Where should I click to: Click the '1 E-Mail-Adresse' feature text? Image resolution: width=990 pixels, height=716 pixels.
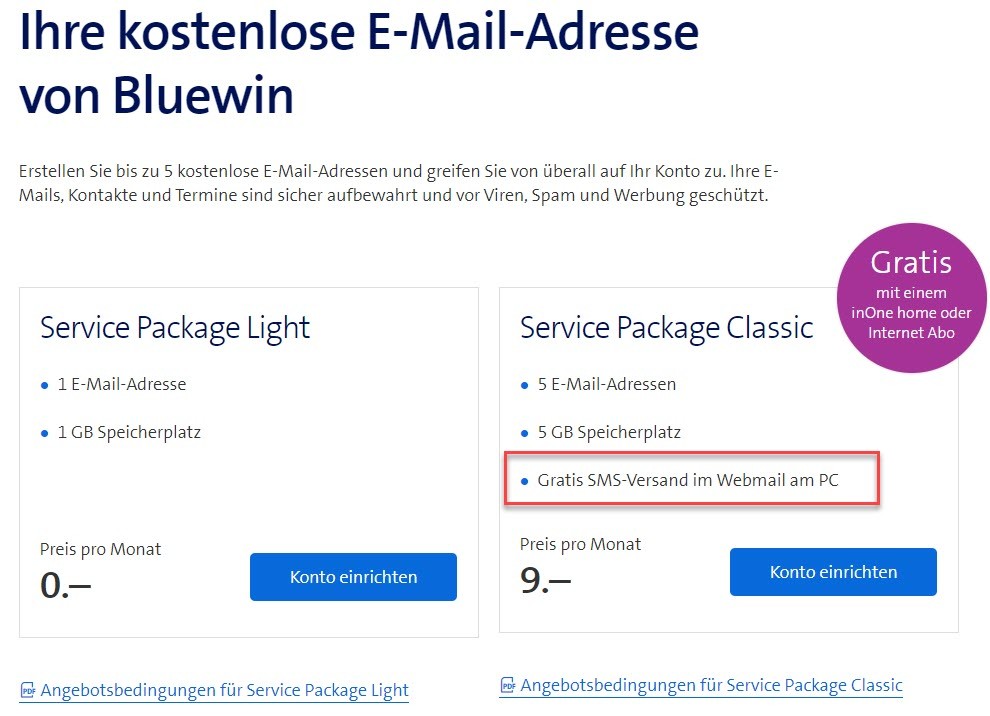point(122,384)
